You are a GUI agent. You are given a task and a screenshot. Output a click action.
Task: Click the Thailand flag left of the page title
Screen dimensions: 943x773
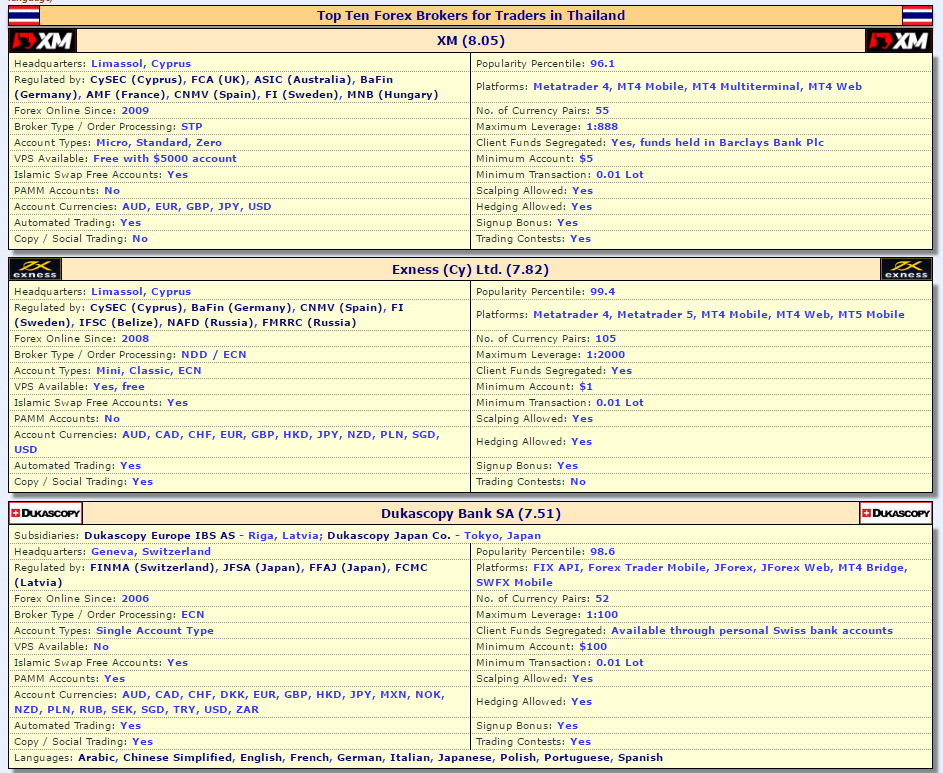[x=24, y=16]
